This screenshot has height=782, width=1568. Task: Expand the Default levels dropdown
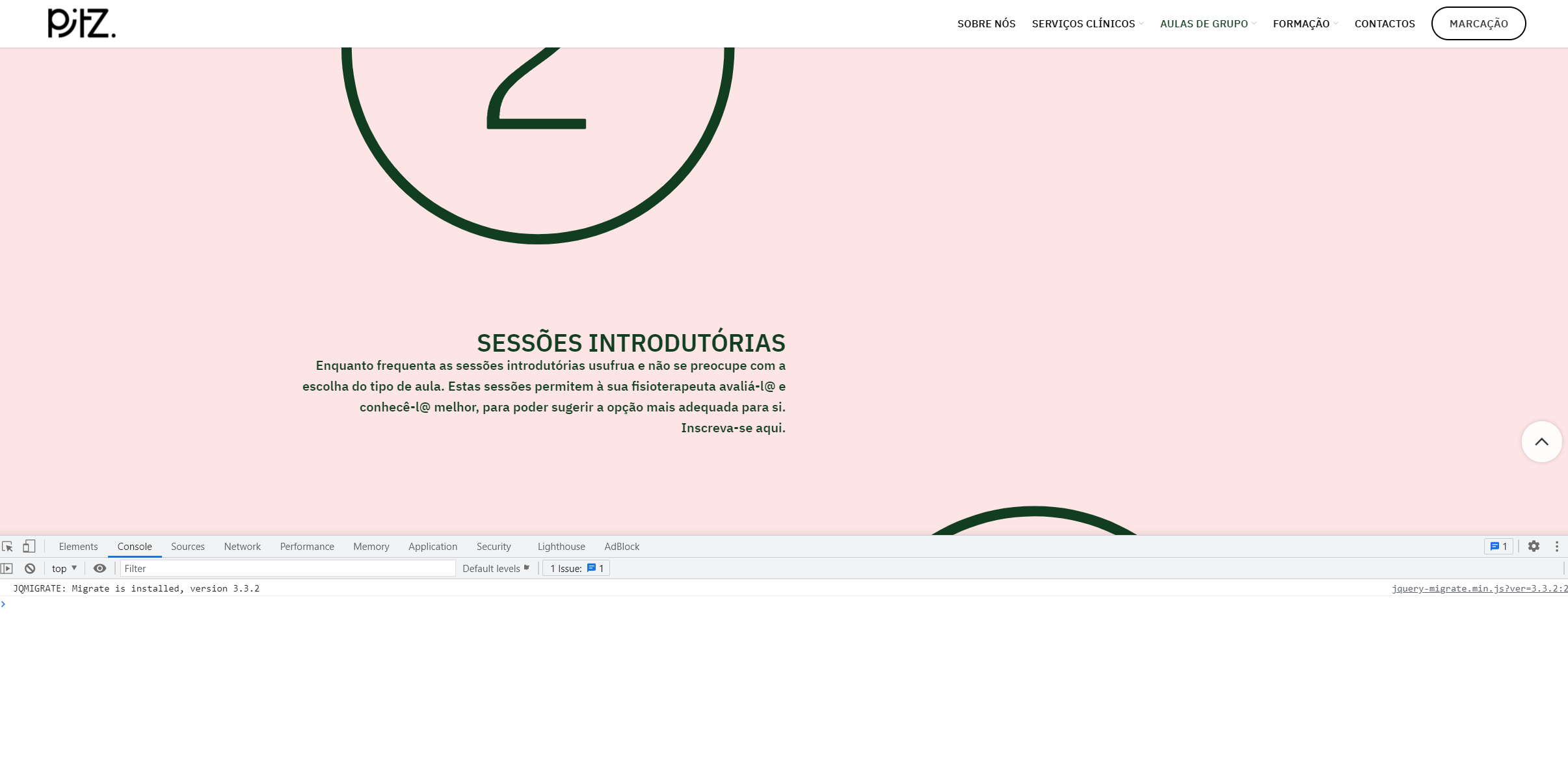click(x=496, y=569)
